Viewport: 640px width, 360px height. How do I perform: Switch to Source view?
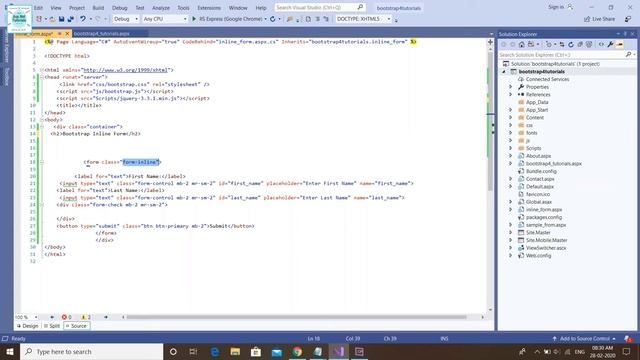tap(76, 326)
